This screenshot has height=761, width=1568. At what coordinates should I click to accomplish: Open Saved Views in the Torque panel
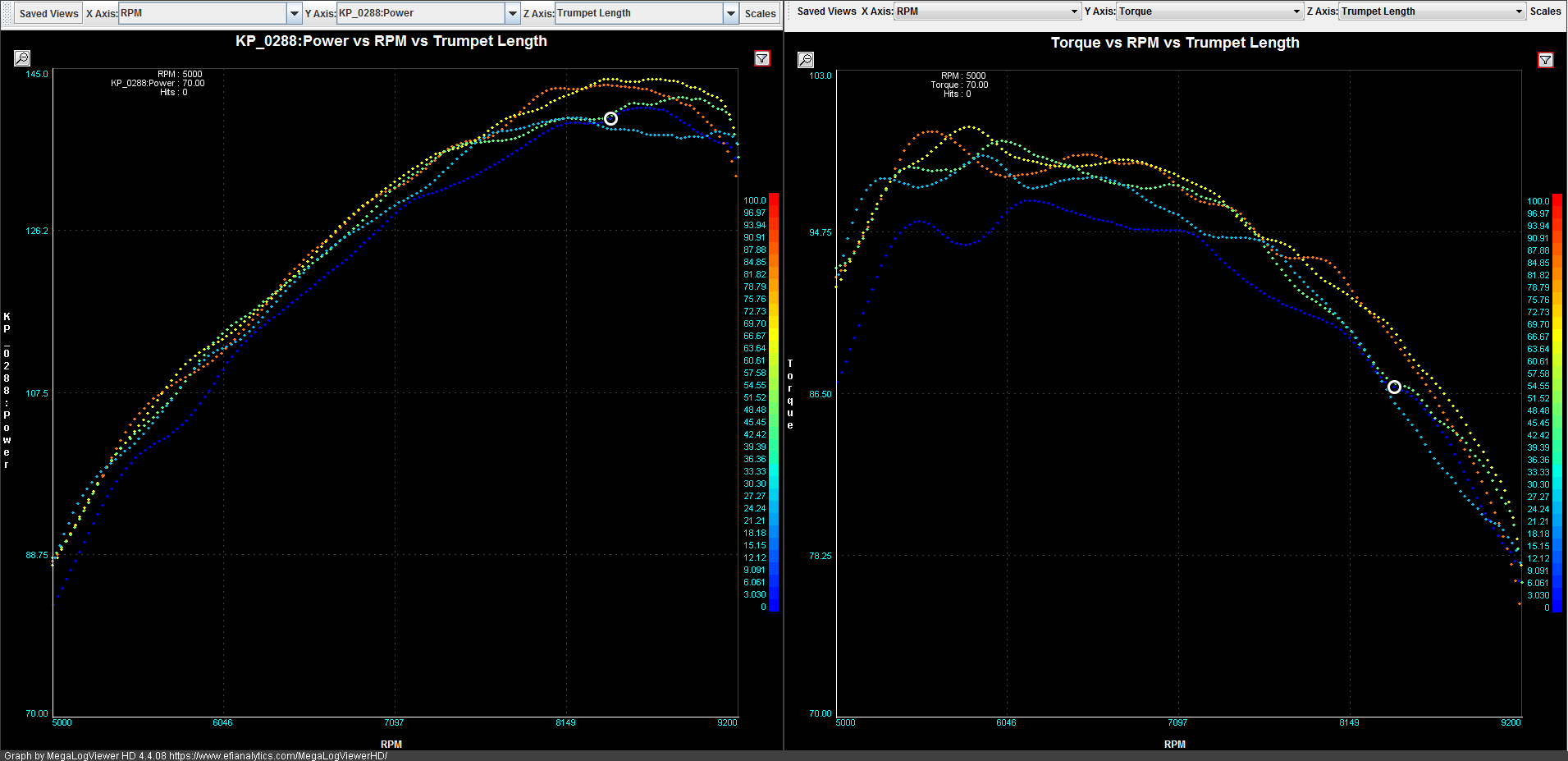[826, 11]
